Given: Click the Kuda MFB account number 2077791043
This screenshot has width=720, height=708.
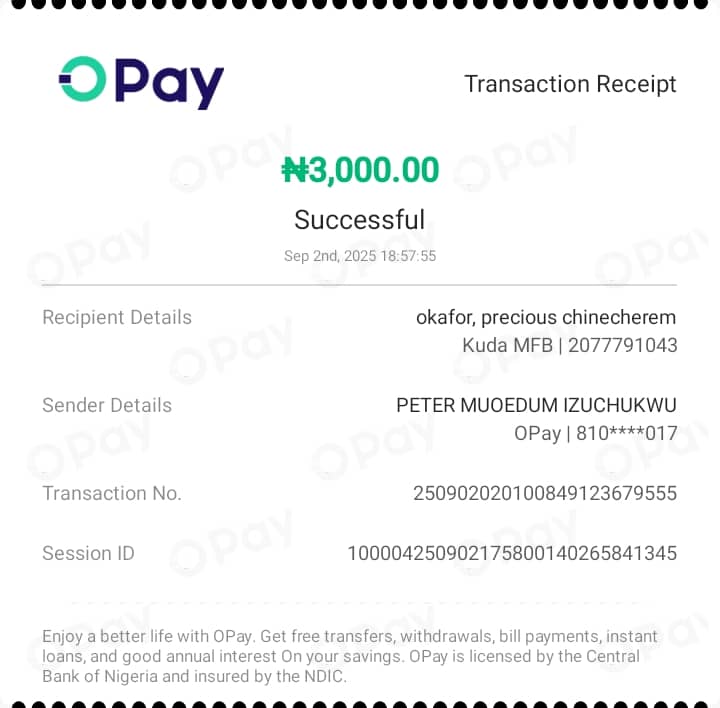Looking at the screenshot, I should pos(622,345).
